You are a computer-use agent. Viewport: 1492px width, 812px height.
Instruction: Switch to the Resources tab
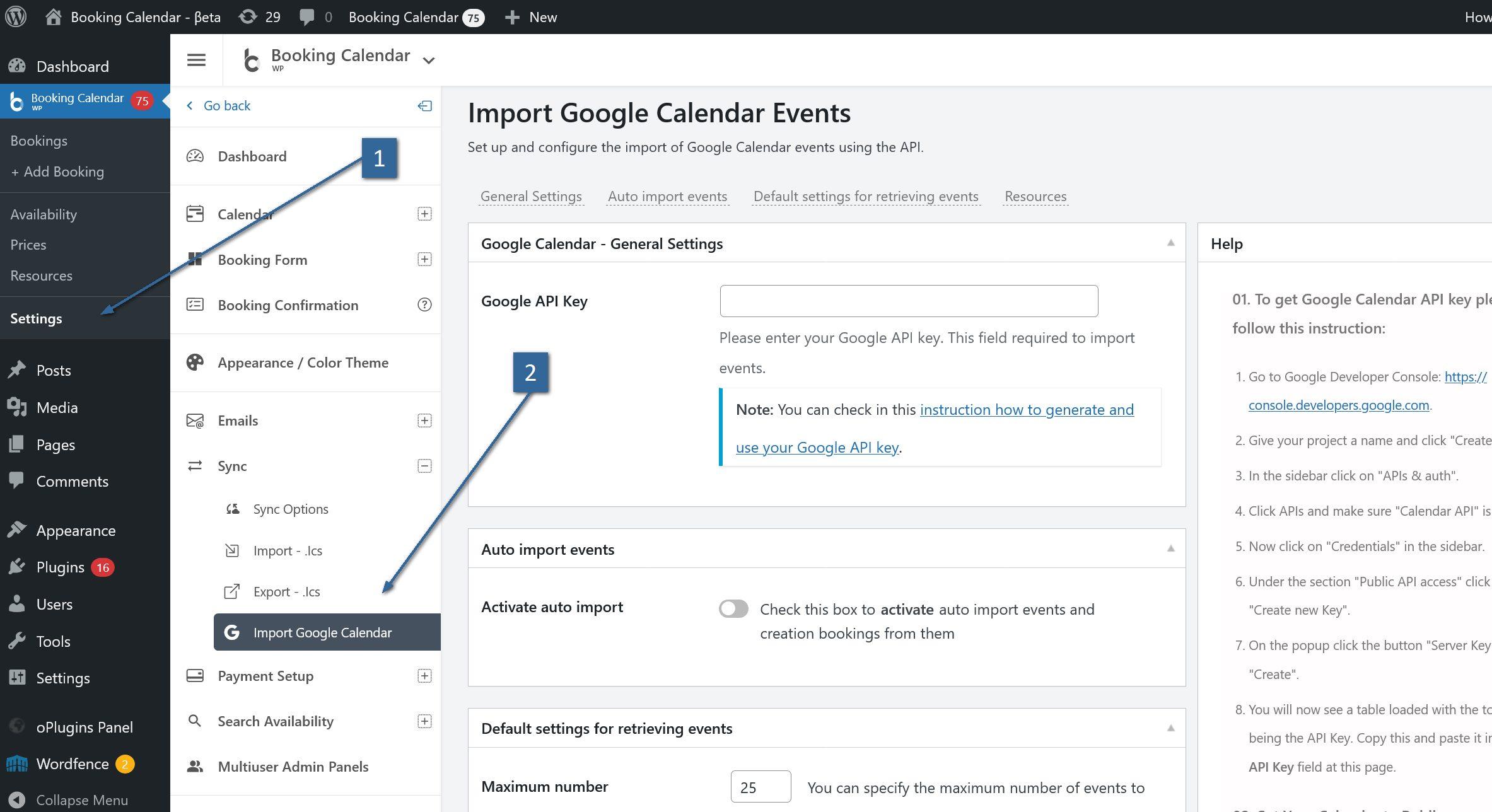coord(1035,196)
